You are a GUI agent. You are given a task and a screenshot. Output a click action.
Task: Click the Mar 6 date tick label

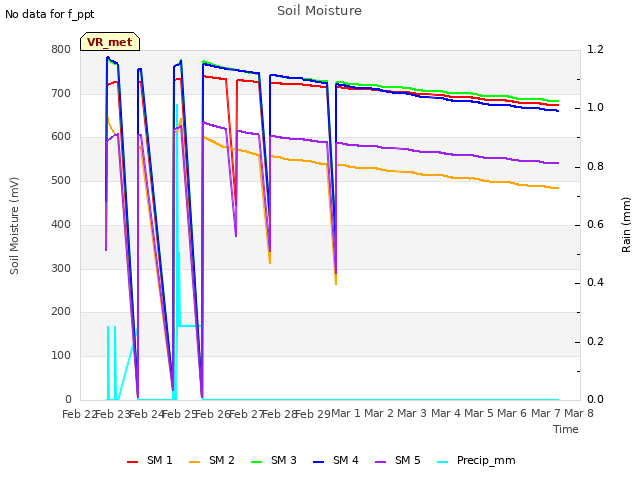pos(512,414)
